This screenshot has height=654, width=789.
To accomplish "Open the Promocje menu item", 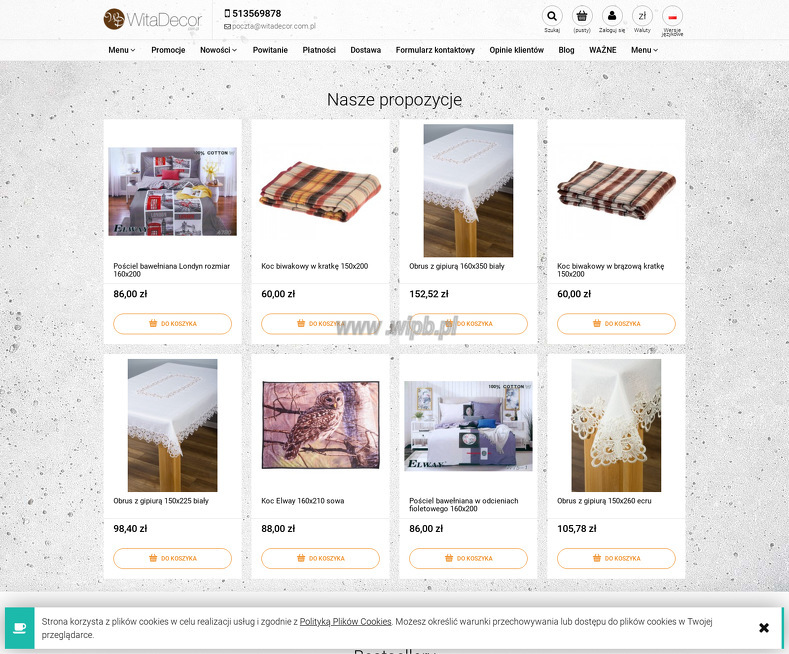I will (168, 50).
